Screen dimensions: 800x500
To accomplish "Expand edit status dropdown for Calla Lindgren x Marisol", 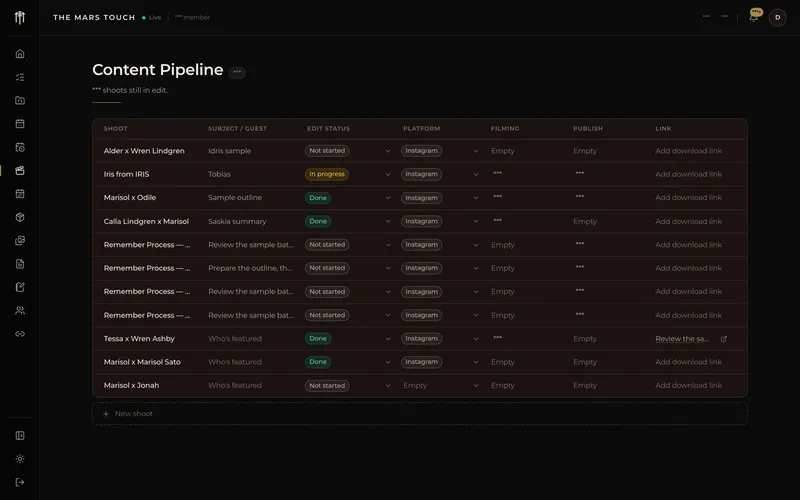I will (x=388, y=221).
